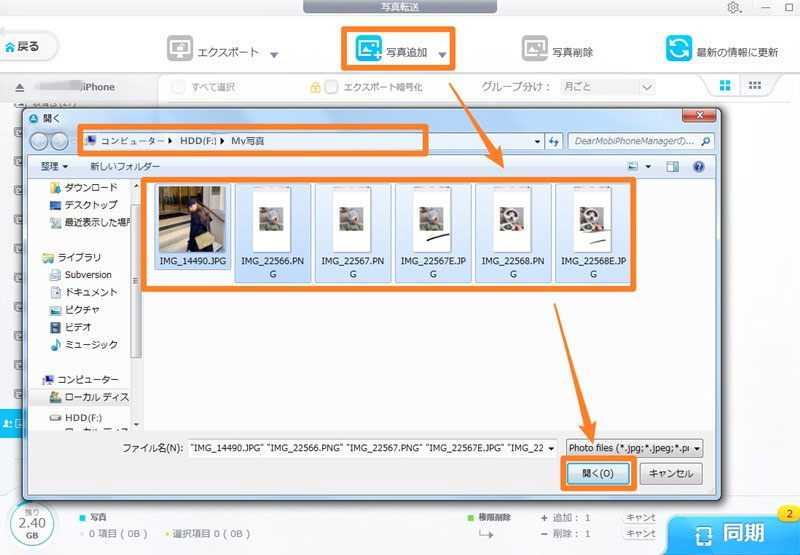Select ローカル ディスク drive
The image size is (800, 555).
click(89, 397)
